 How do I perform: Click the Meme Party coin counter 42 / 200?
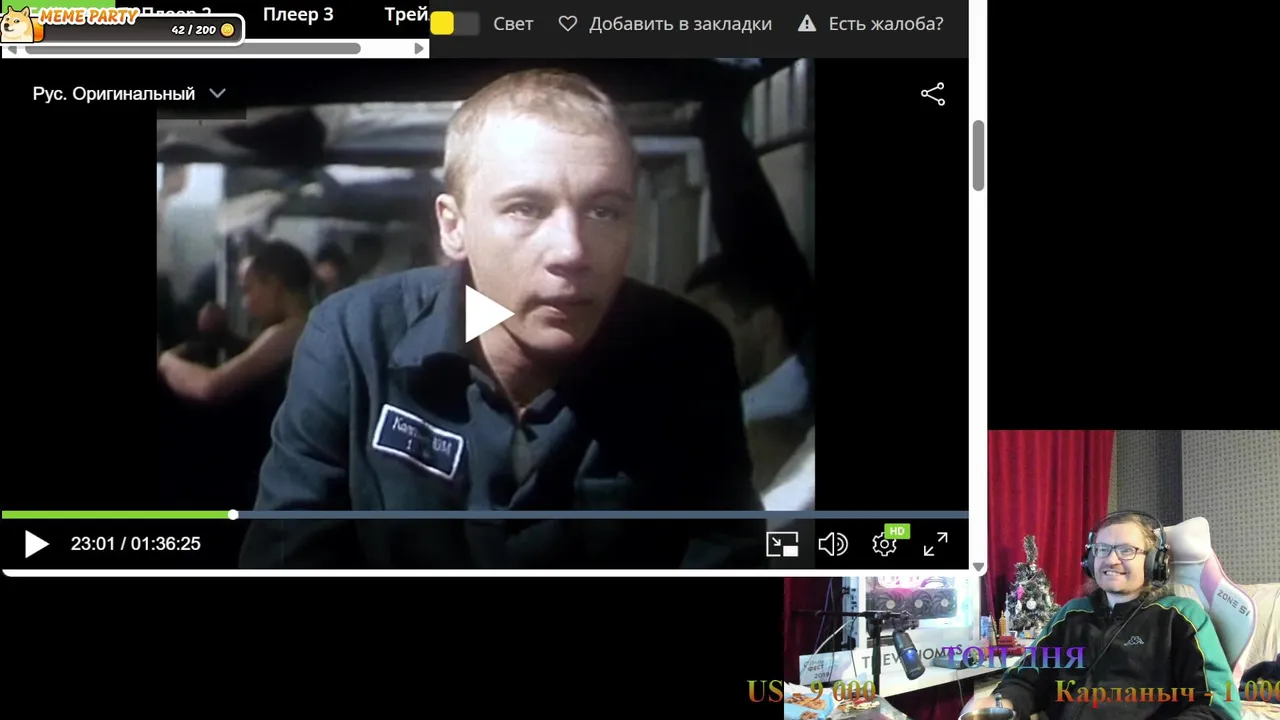[x=202, y=30]
